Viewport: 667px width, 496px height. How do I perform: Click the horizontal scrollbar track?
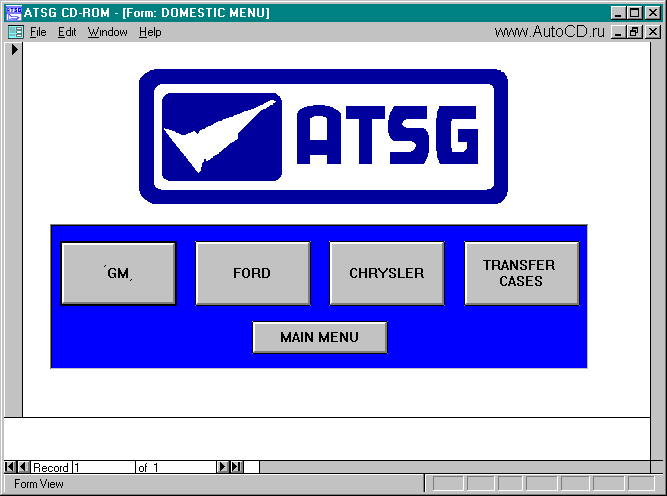coord(455,467)
